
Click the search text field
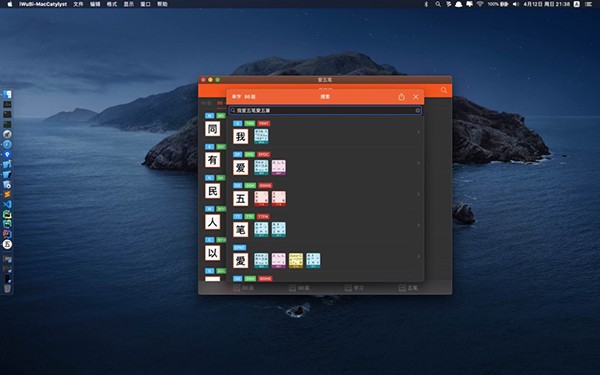(x=325, y=111)
